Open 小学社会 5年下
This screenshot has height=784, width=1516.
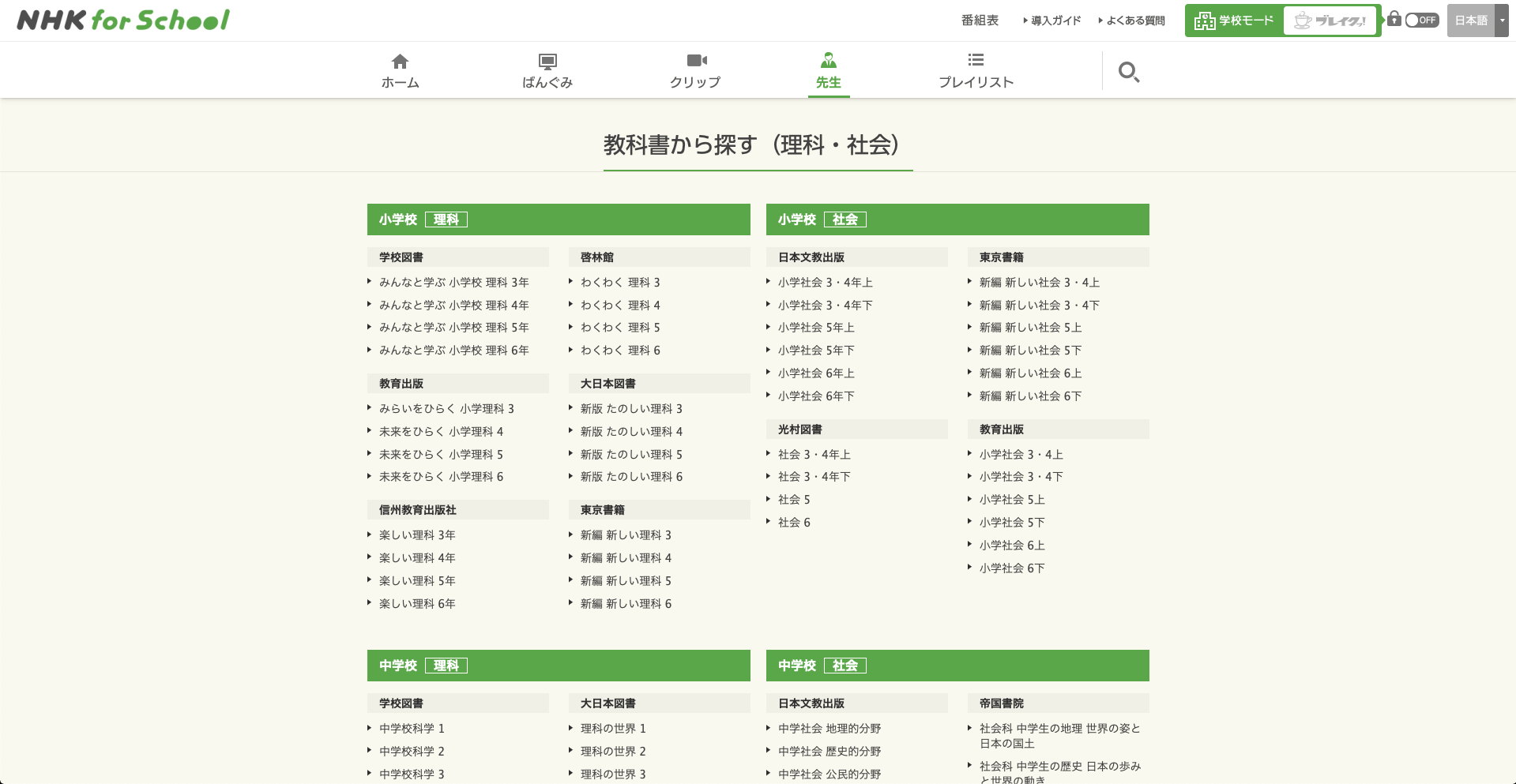pos(816,351)
